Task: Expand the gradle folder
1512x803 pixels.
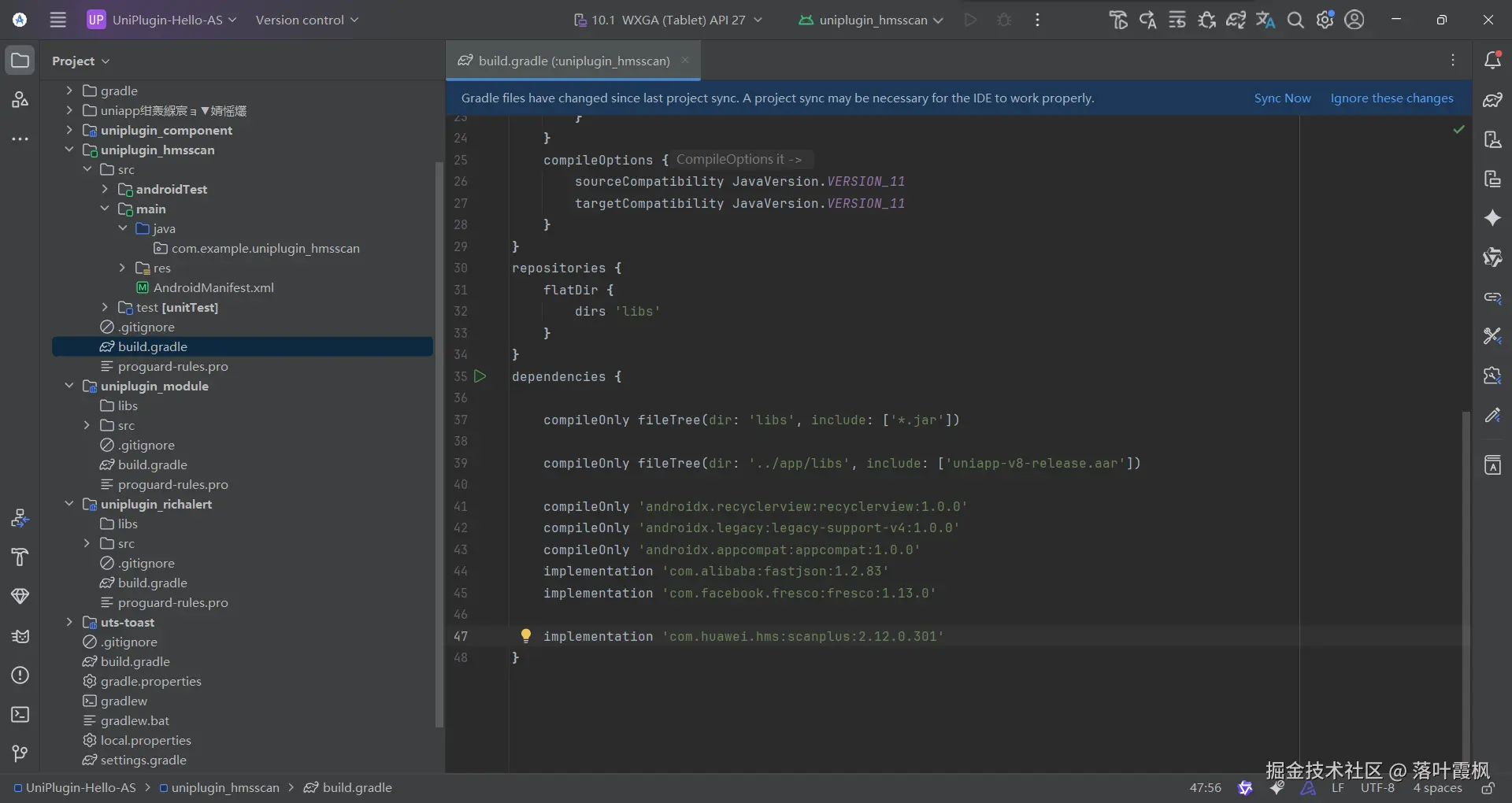Action: (69, 91)
